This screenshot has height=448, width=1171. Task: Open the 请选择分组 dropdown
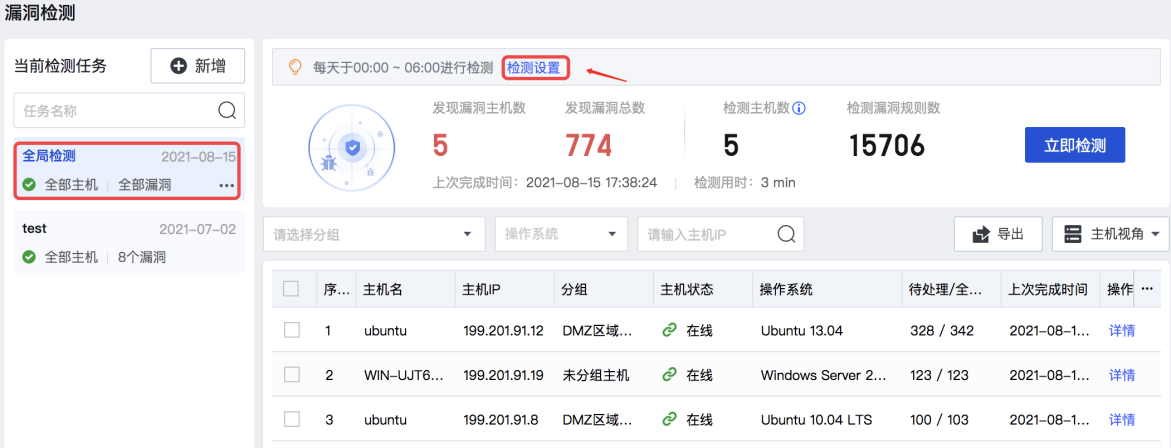click(373, 234)
